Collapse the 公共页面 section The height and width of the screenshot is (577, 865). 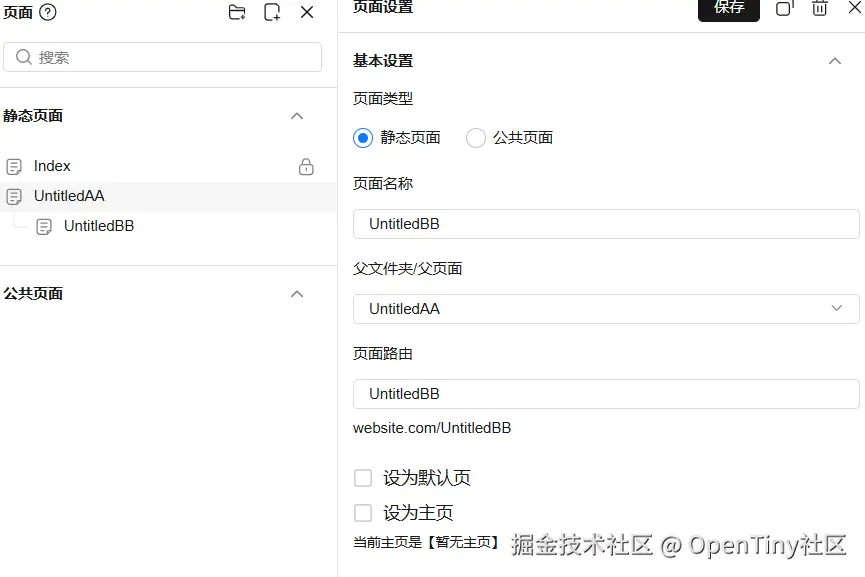[297, 294]
